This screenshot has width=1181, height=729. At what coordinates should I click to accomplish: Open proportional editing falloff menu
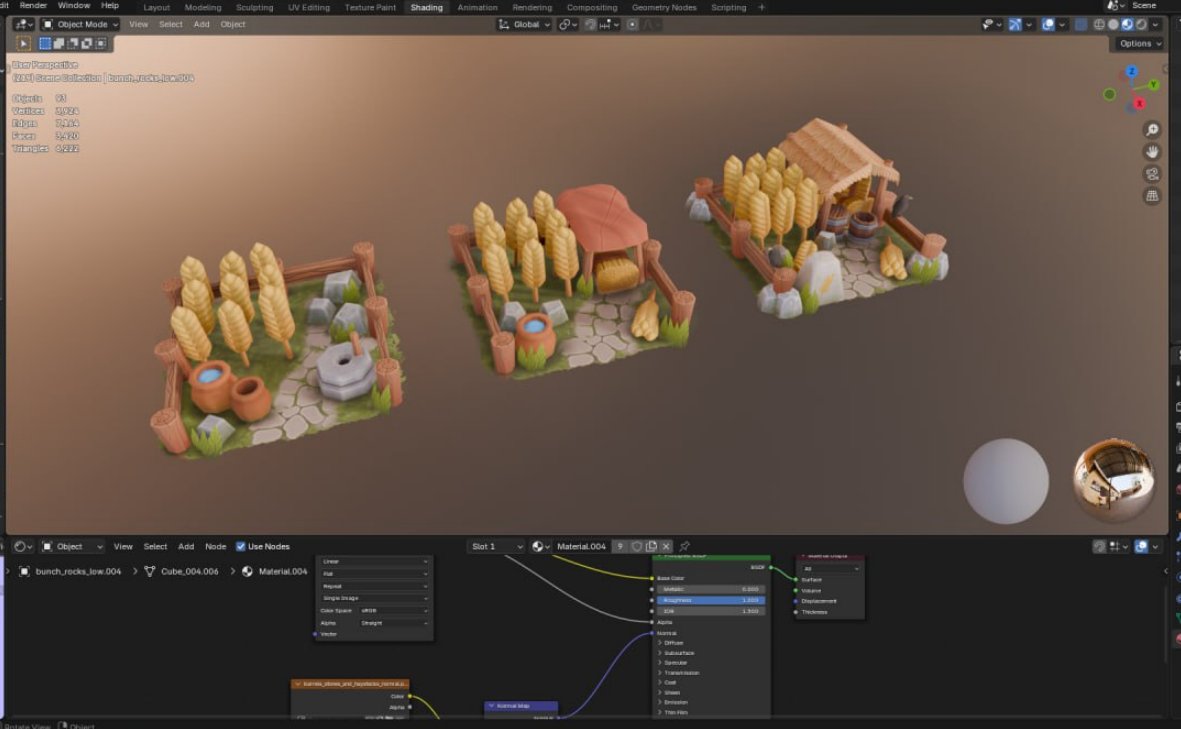pyautogui.click(x=651, y=24)
